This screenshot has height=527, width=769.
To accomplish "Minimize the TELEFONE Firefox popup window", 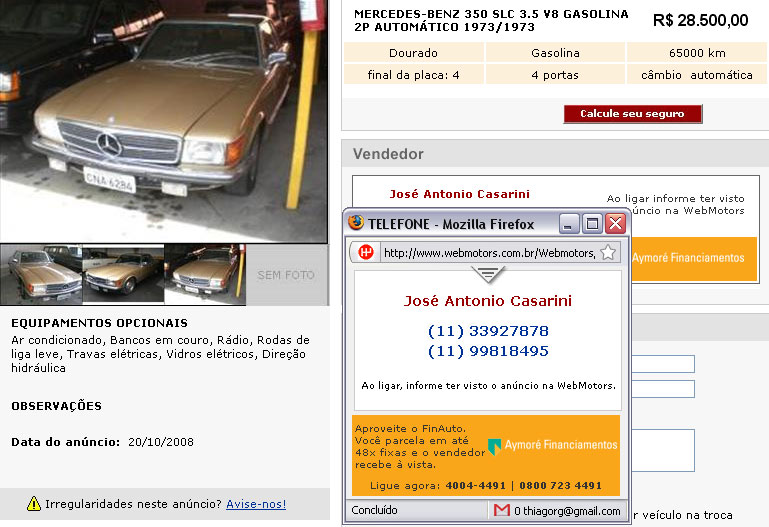I will click(569, 224).
